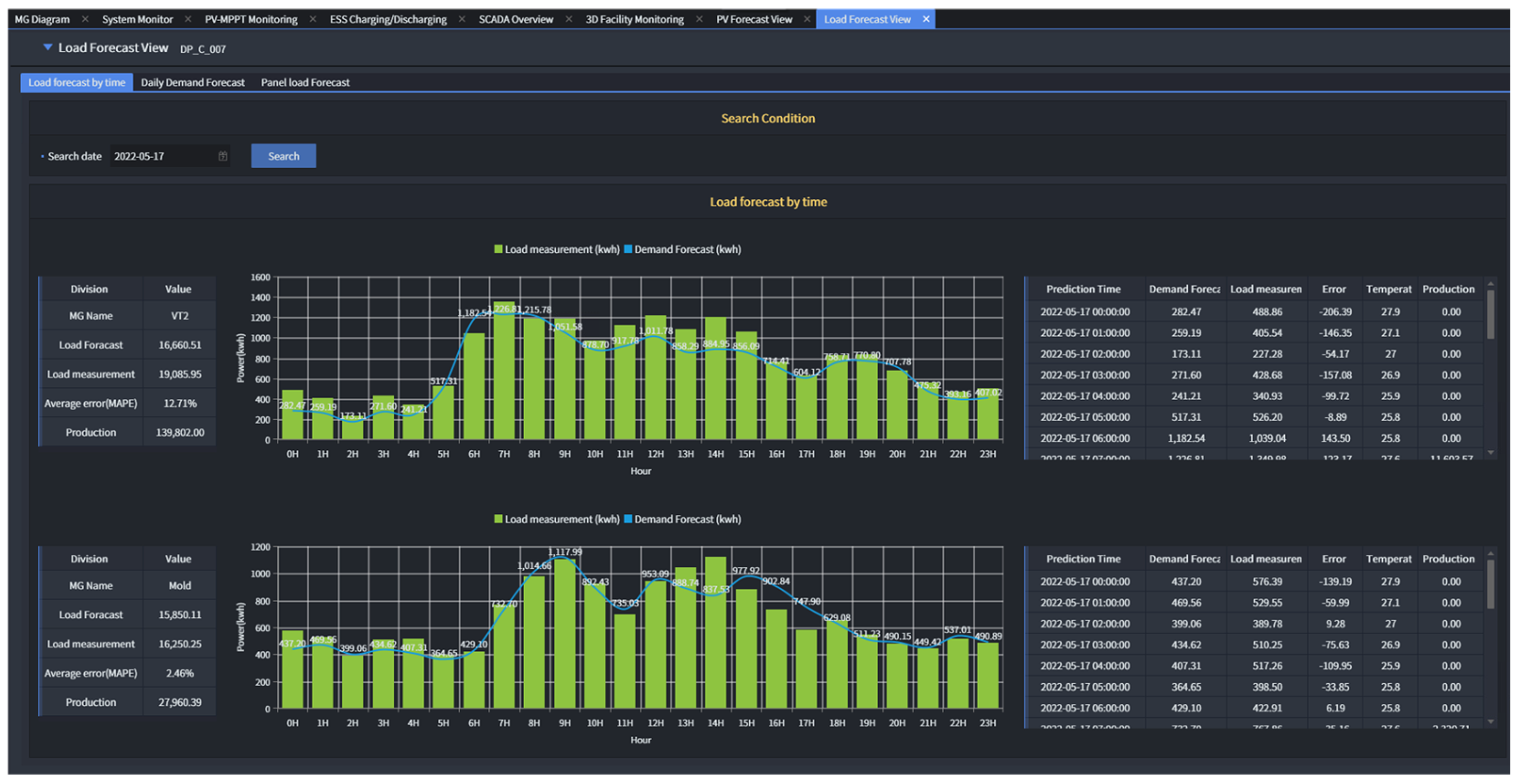The image size is (1516, 784).
Task: Open the Search date calendar picker icon
Action: point(222,156)
